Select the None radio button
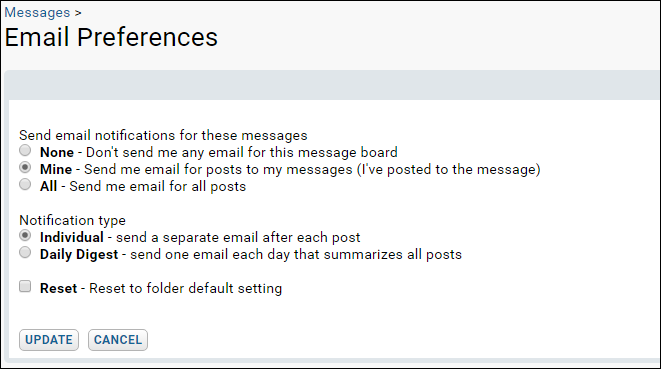 coord(25,150)
